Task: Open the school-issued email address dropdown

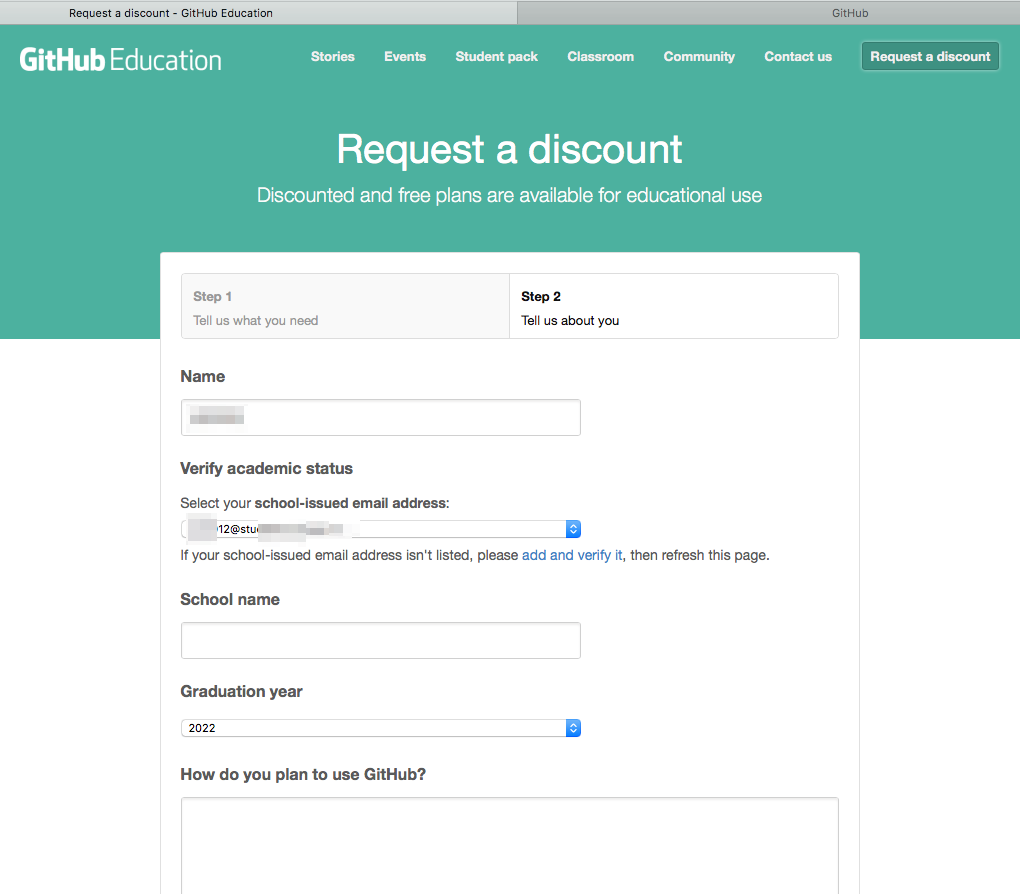Action: pyautogui.click(x=380, y=529)
